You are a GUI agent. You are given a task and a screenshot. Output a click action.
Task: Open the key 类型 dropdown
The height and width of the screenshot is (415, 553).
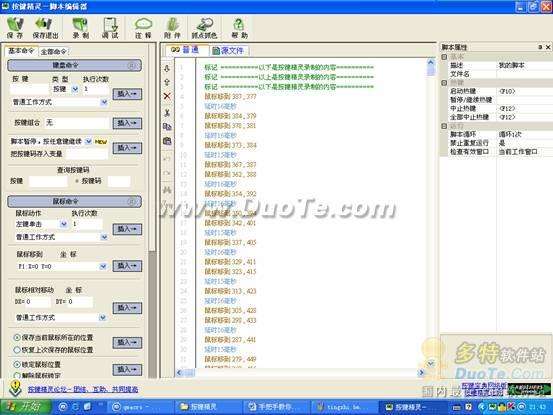point(75,89)
